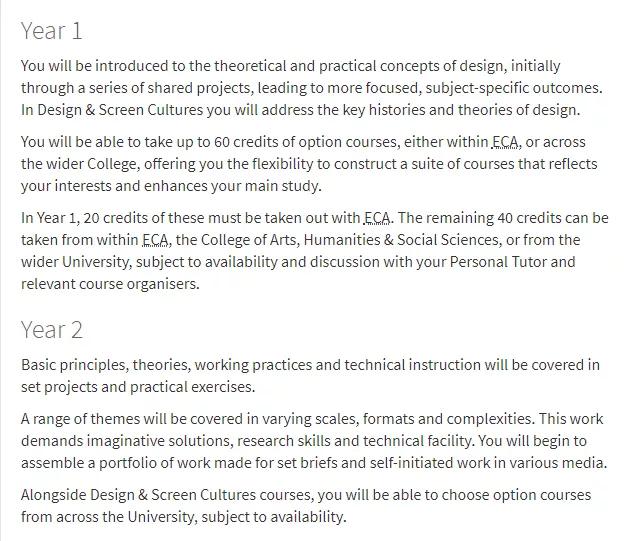Click 'Alongside Design & Screen Cultures courses'
Viewport: 628px width, 541px height.
(166, 495)
